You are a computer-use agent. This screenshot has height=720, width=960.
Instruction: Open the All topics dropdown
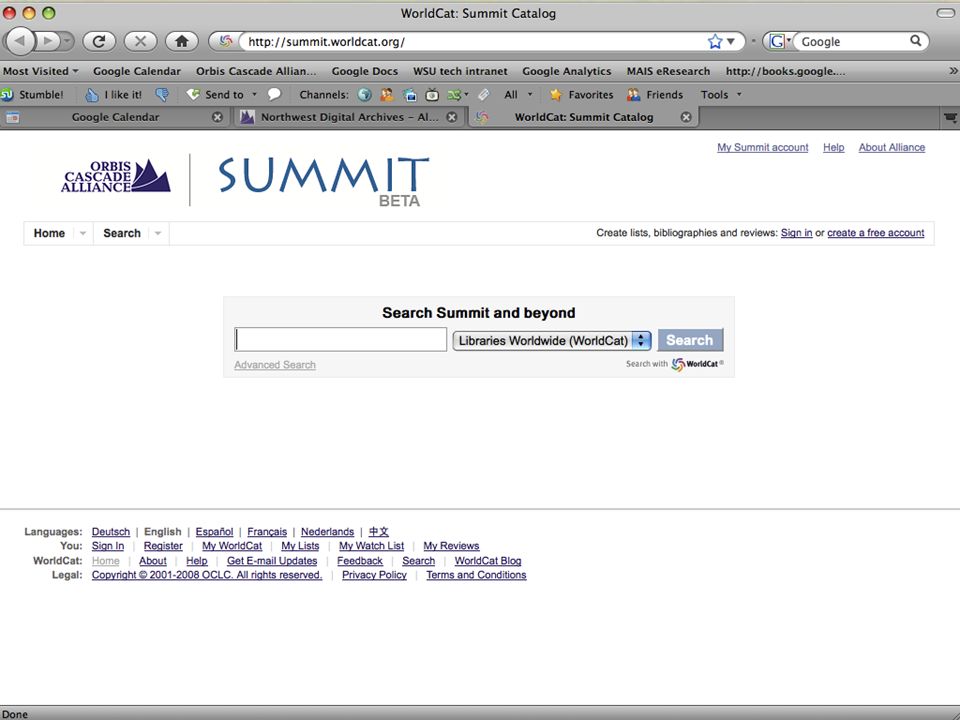[x=519, y=94]
